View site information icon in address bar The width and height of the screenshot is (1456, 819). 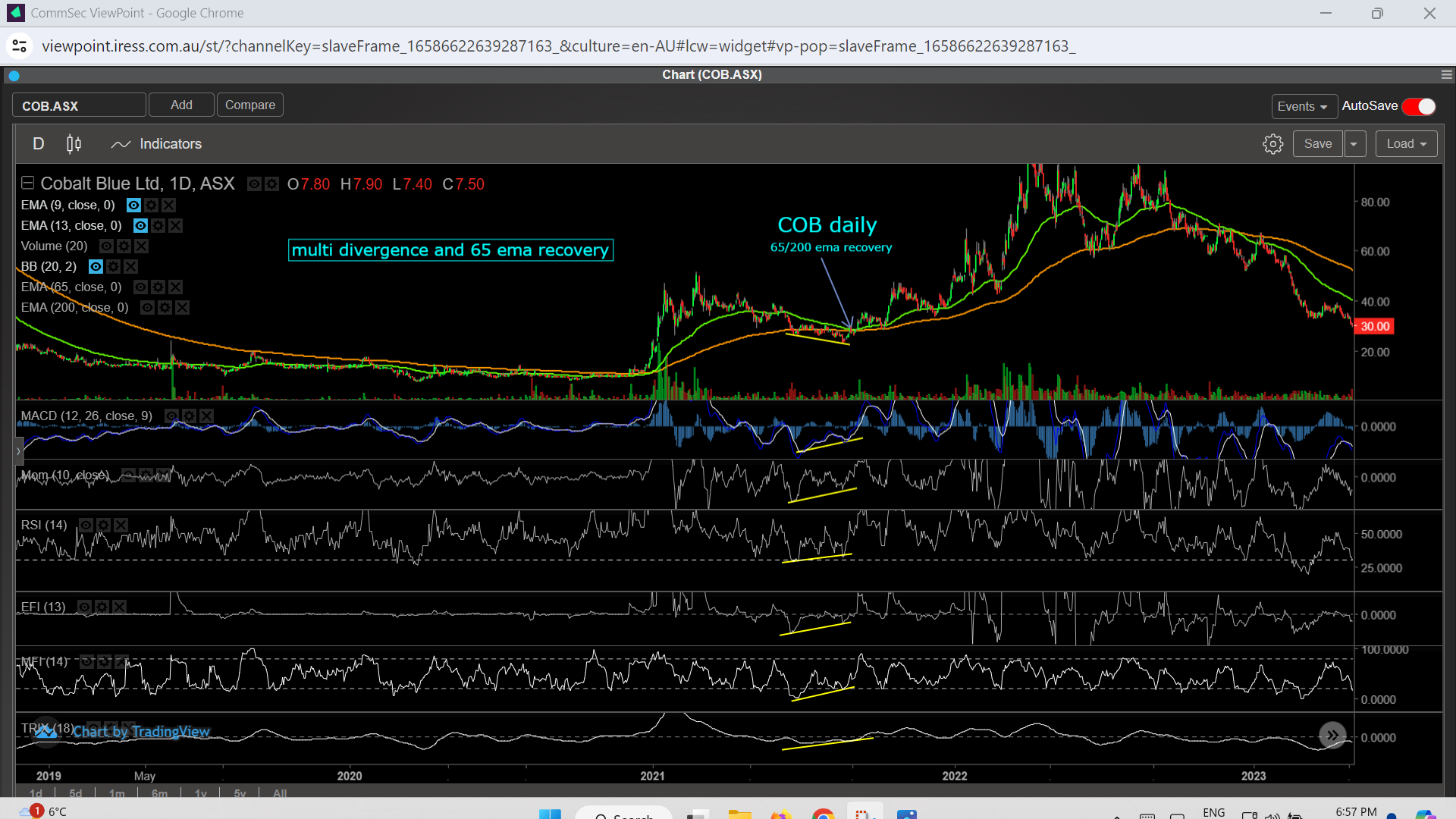(20, 46)
